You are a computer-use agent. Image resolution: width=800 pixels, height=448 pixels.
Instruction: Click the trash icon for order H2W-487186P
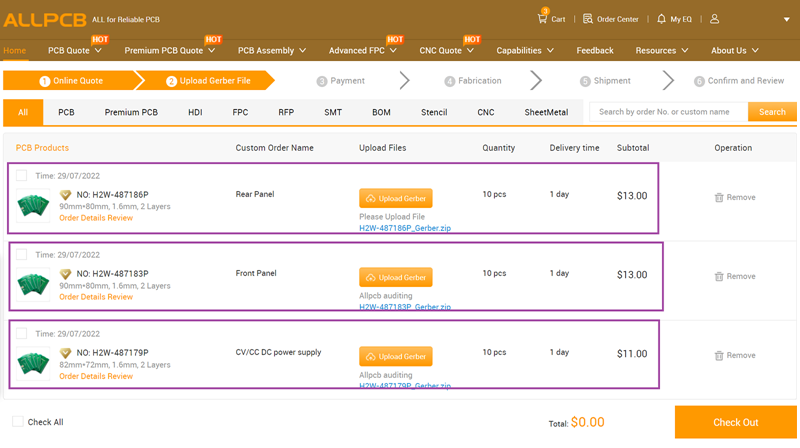click(x=719, y=197)
